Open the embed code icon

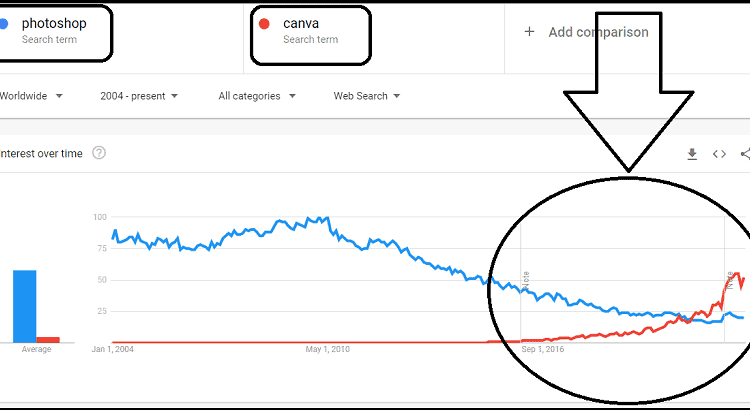[719, 154]
